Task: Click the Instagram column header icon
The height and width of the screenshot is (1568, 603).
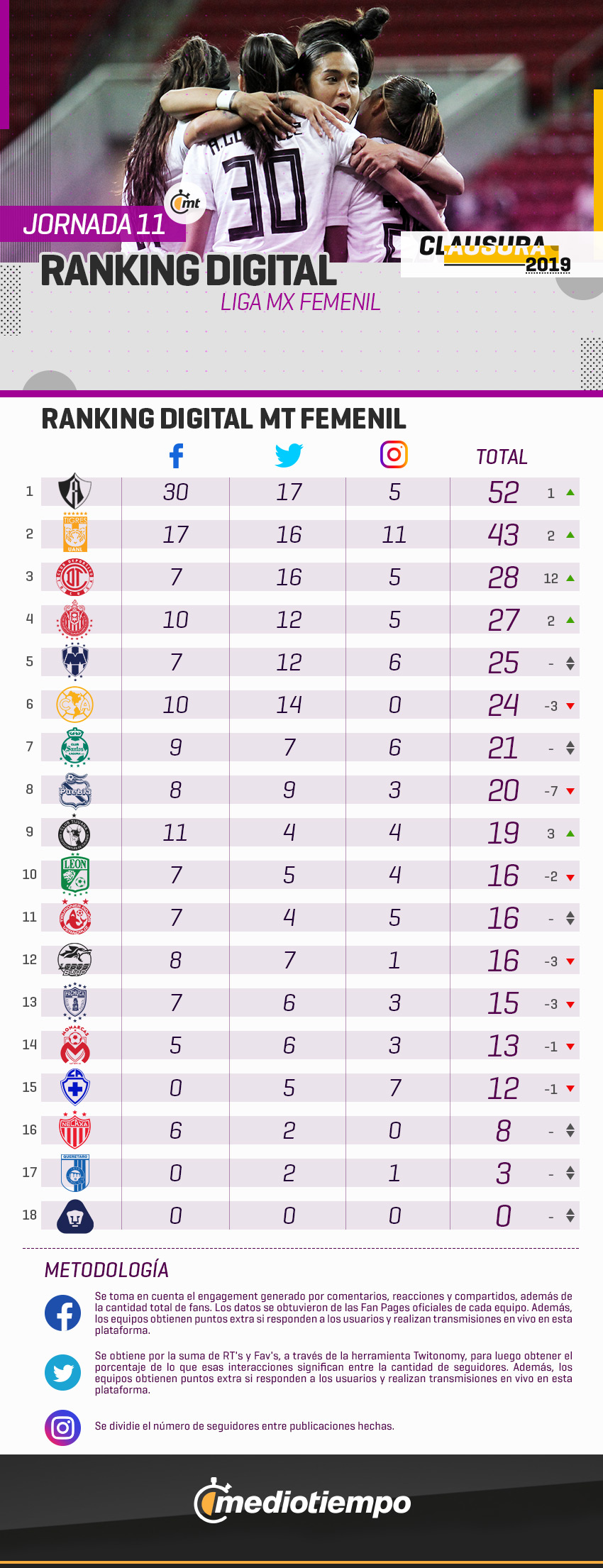Action: [x=394, y=455]
